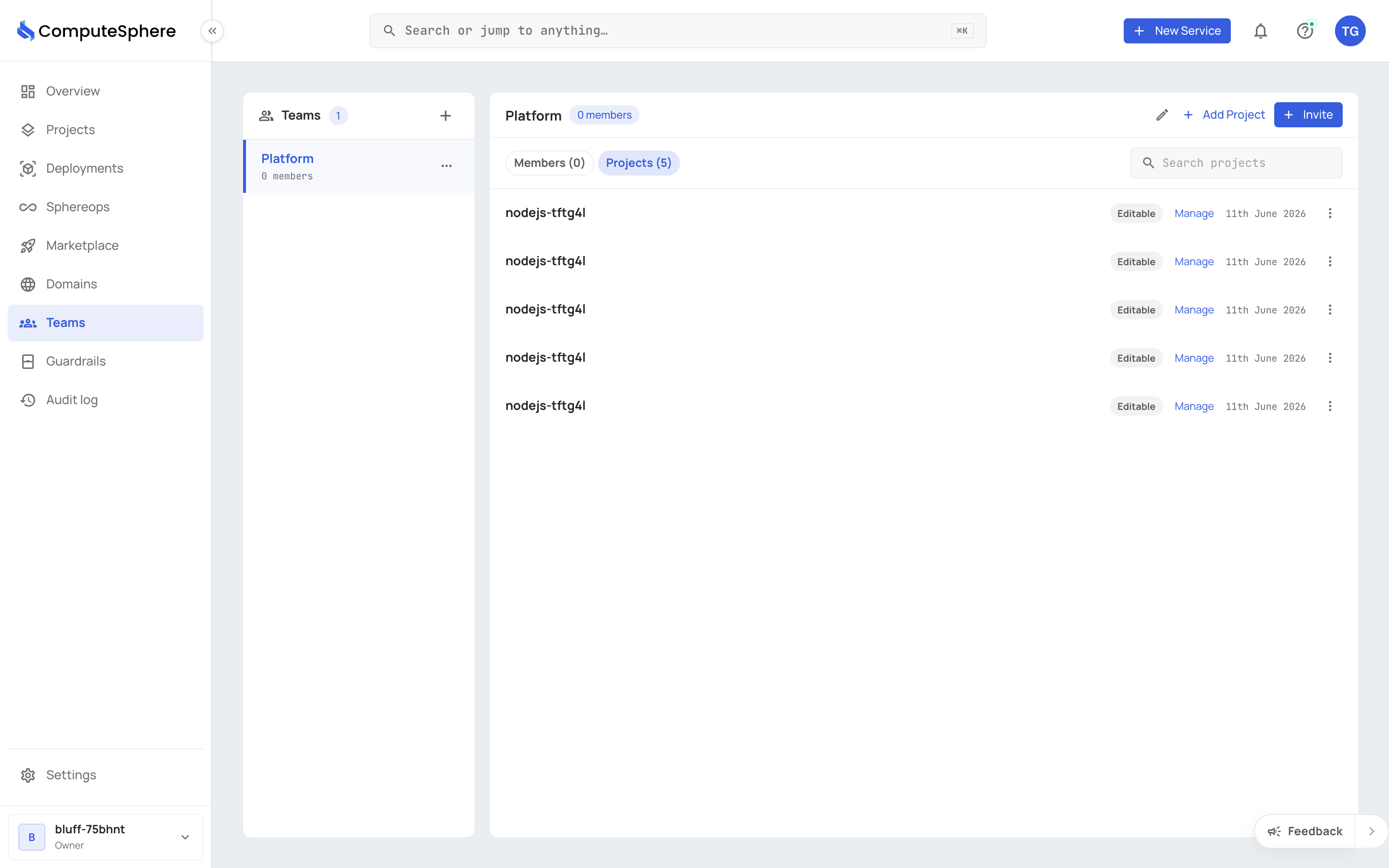Click the Feedback button
1389x868 pixels.
(1305, 831)
